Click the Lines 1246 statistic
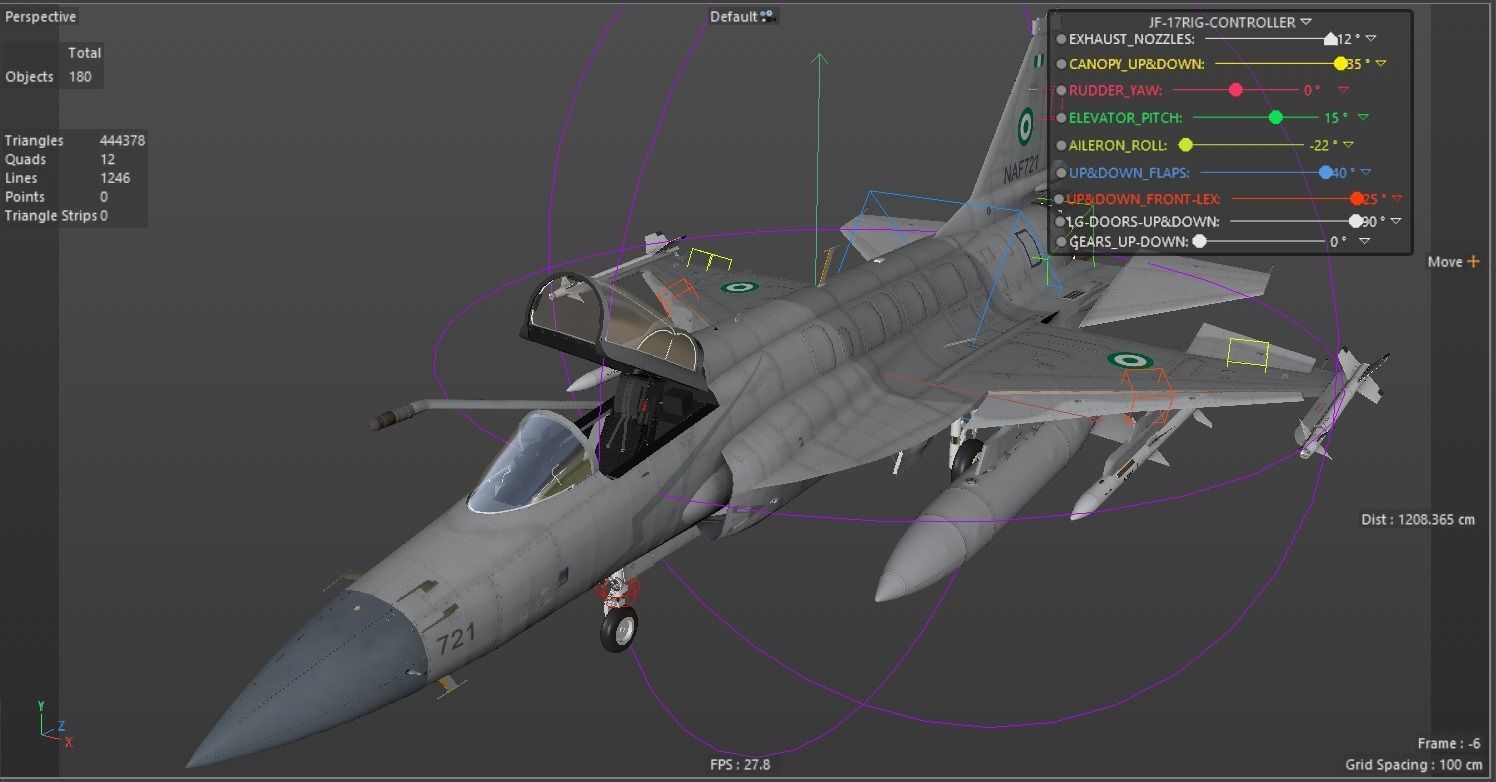This screenshot has height=782, width=1496. [68, 178]
